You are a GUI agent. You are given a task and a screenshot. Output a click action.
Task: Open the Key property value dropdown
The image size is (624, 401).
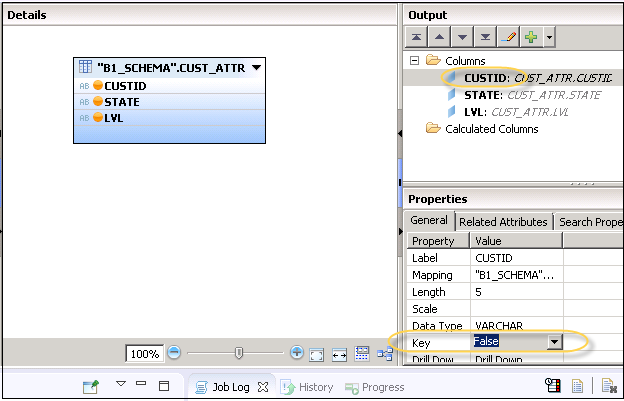click(x=554, y=342)
